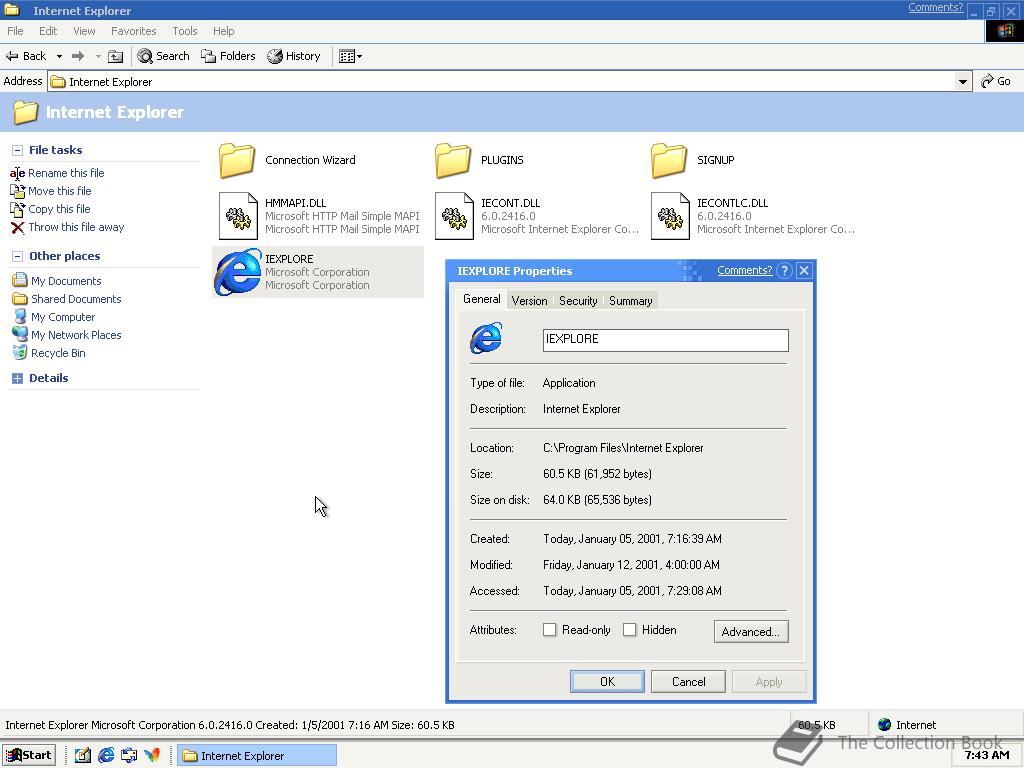Click the Advanced... attributes button
The width and height of the screenshot is (1024, 768).
[751, 632]
